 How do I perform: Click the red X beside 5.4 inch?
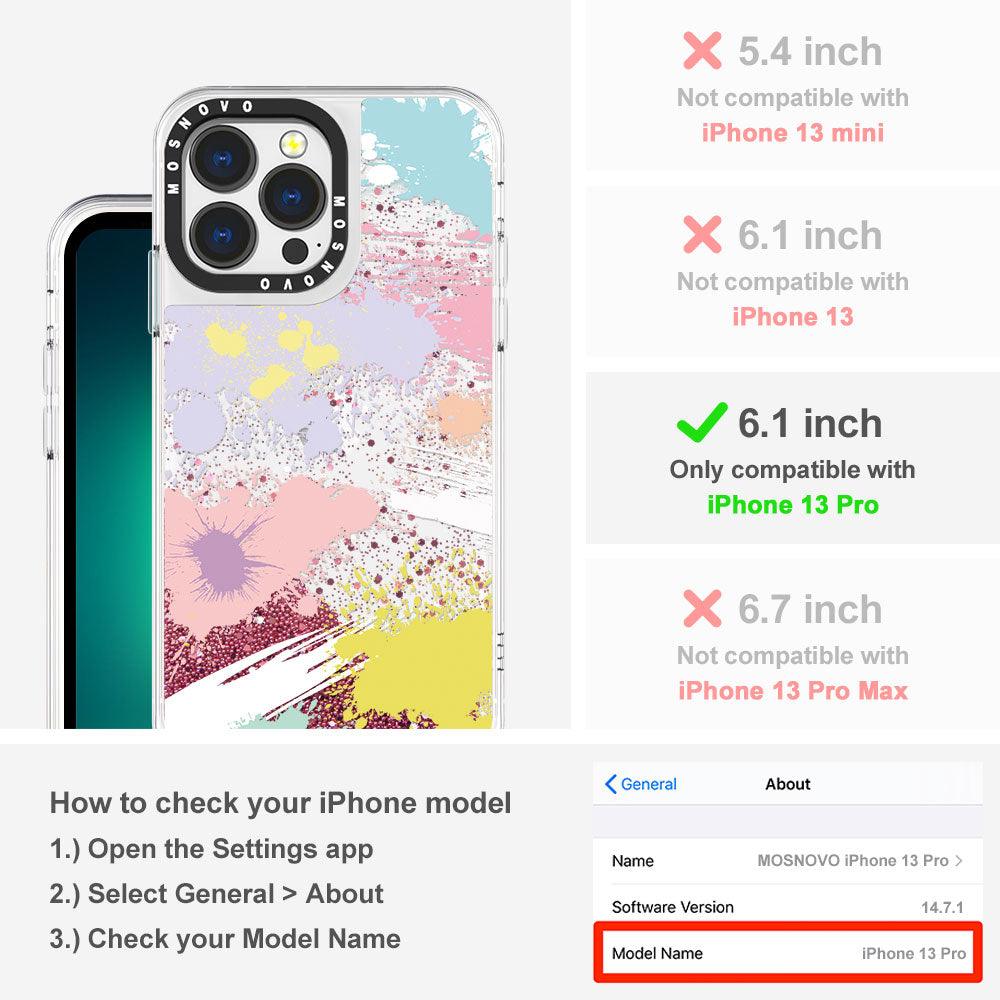pos(702,50)
